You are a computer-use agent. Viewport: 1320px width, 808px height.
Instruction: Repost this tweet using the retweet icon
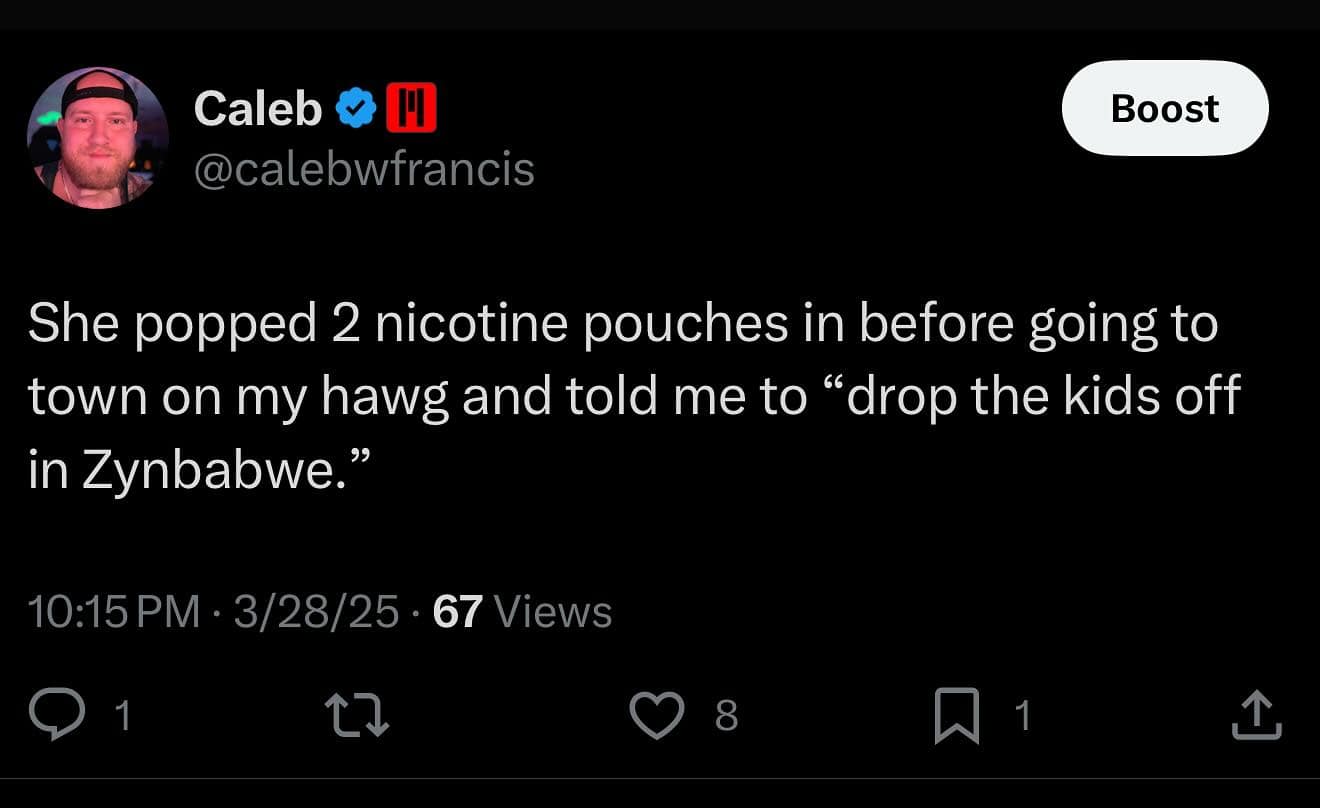tap(358, 716)
